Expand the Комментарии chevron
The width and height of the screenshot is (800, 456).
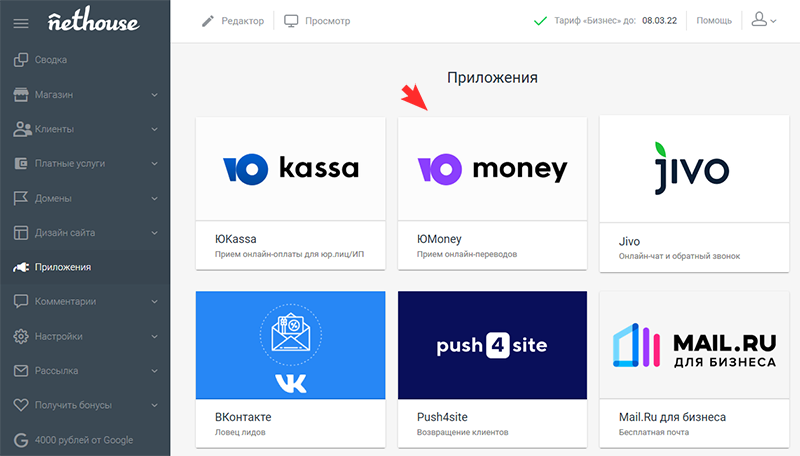(154, 301)
